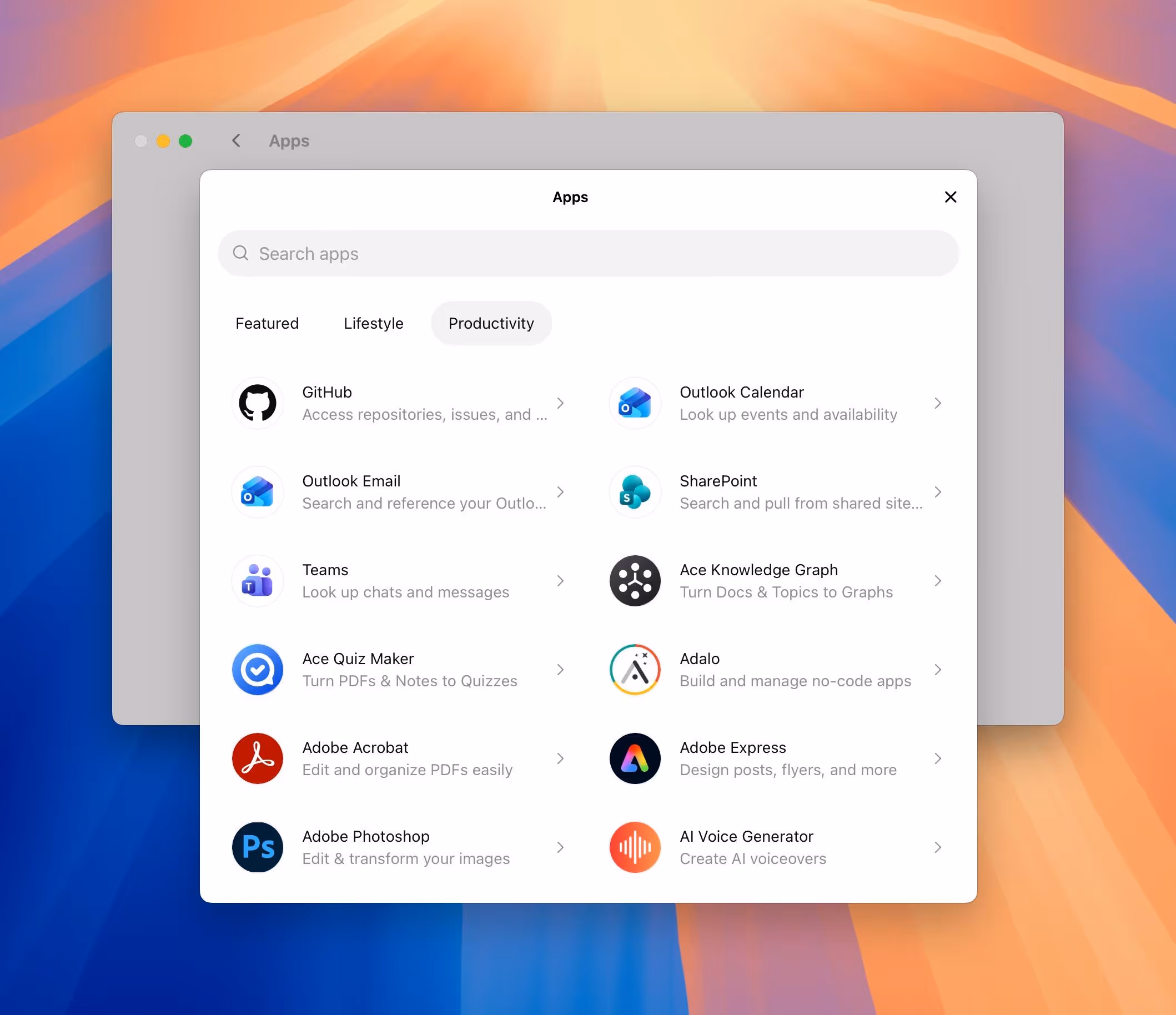Click the Outlook Email app icon

(x=258, y=491)
